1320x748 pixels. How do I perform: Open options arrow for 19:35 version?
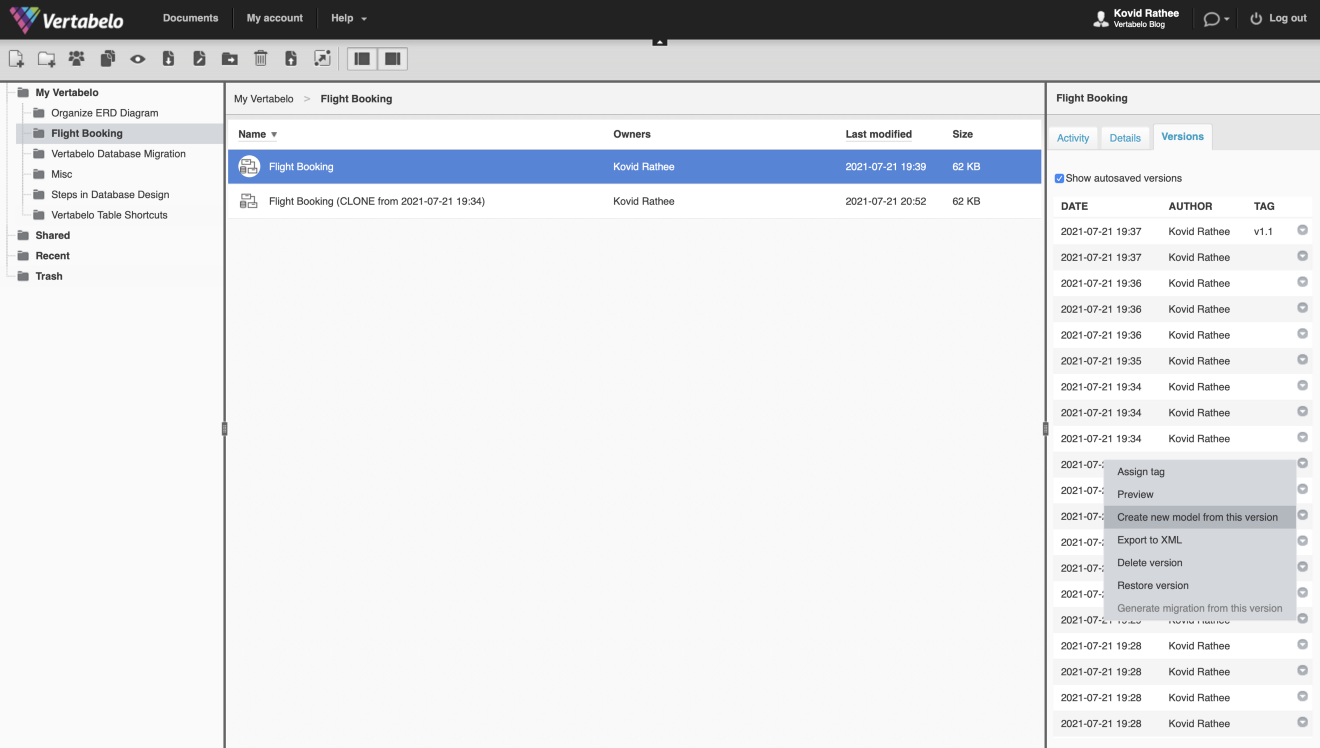(x=1302, y=360)
